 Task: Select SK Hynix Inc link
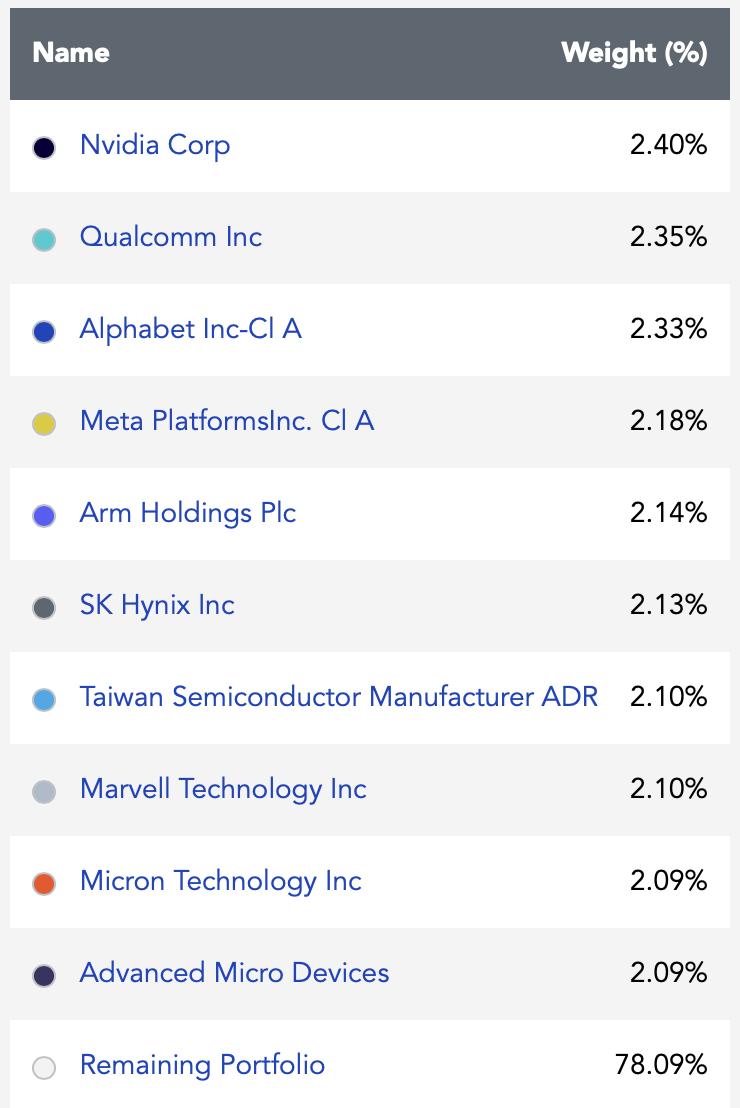[x=157, y=606]
